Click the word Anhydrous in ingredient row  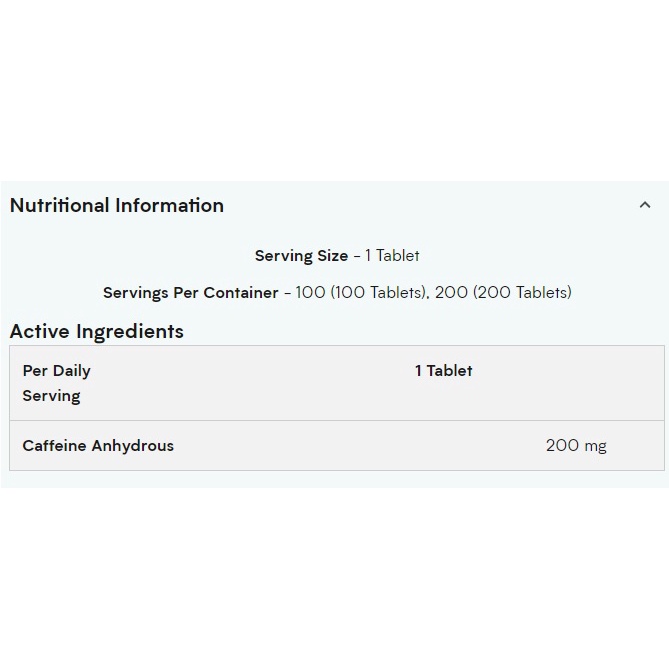(133, 446)
